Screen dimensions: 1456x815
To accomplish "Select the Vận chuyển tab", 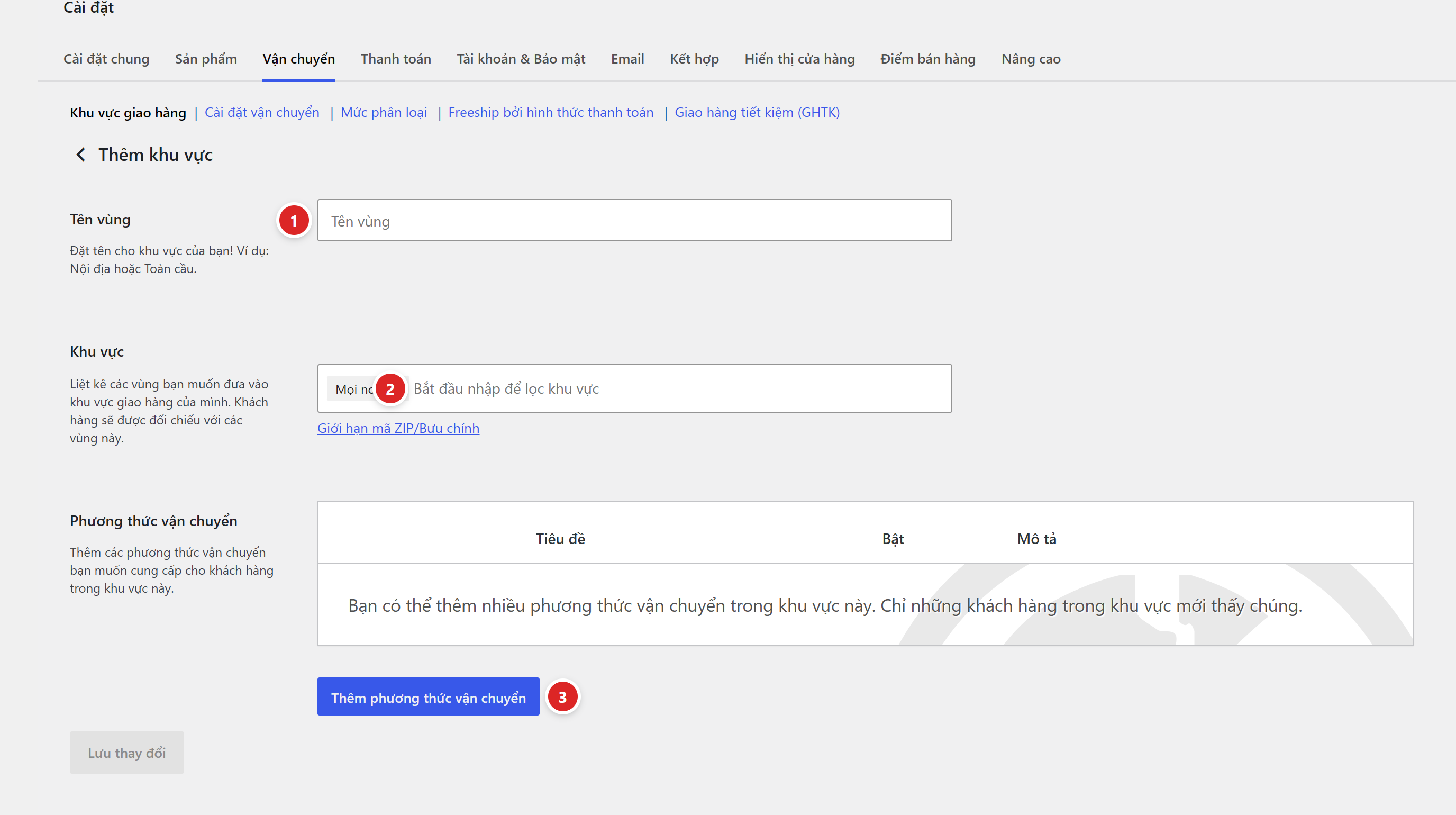I will [x=298, y=59].
